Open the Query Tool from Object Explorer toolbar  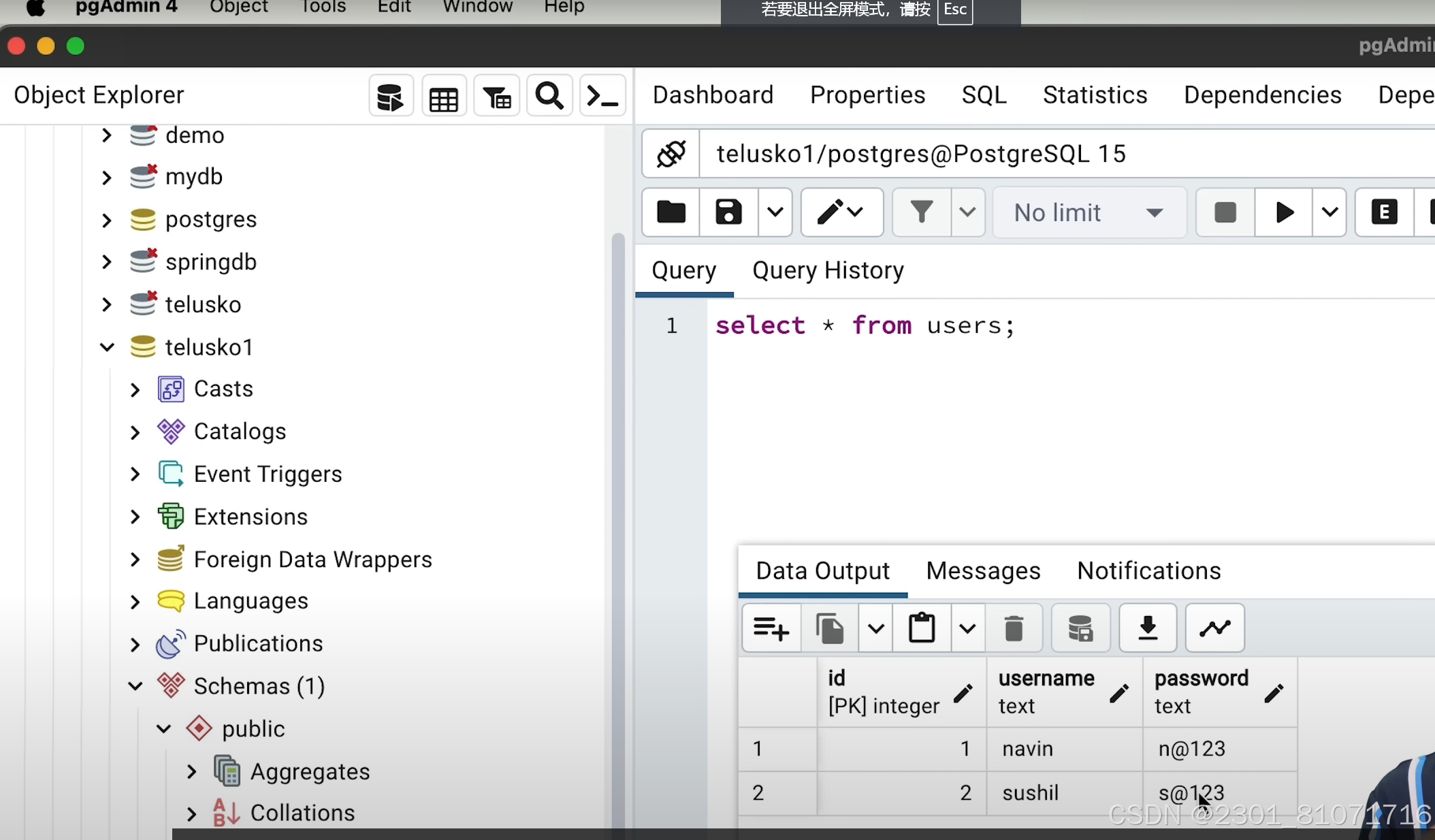click(391, 97)
